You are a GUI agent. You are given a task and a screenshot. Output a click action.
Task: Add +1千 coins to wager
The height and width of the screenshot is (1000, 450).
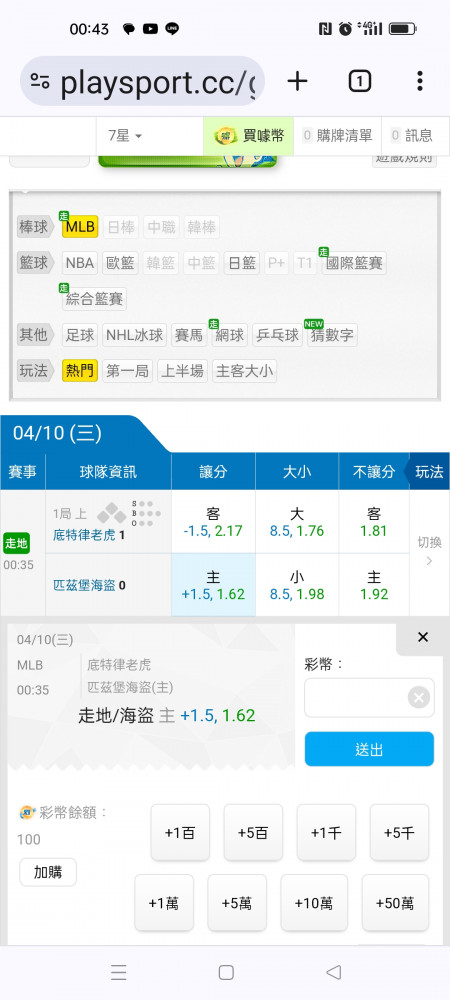click(326, 833)
